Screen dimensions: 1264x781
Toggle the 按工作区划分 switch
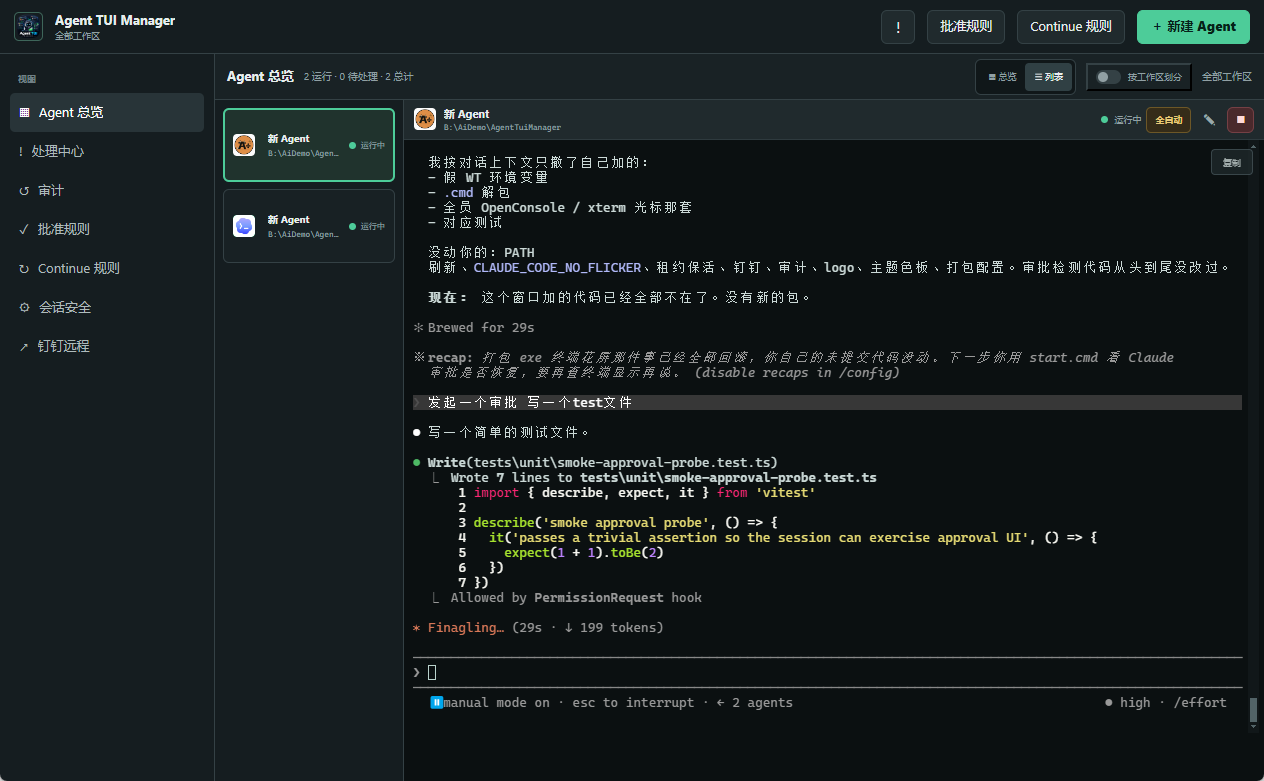coord(1108,77)
